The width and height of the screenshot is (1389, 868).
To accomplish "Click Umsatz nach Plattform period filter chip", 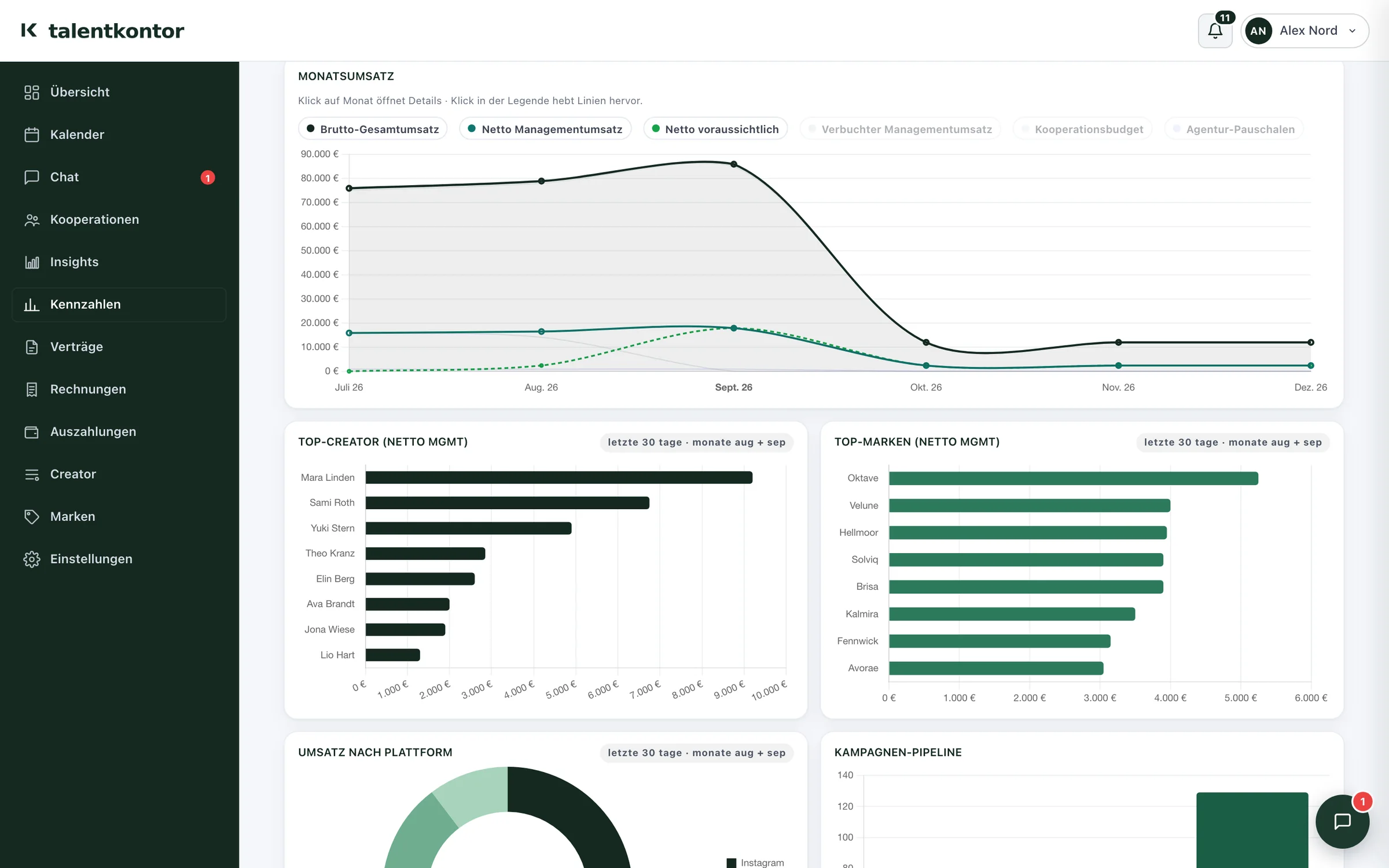I will [696, 753].
